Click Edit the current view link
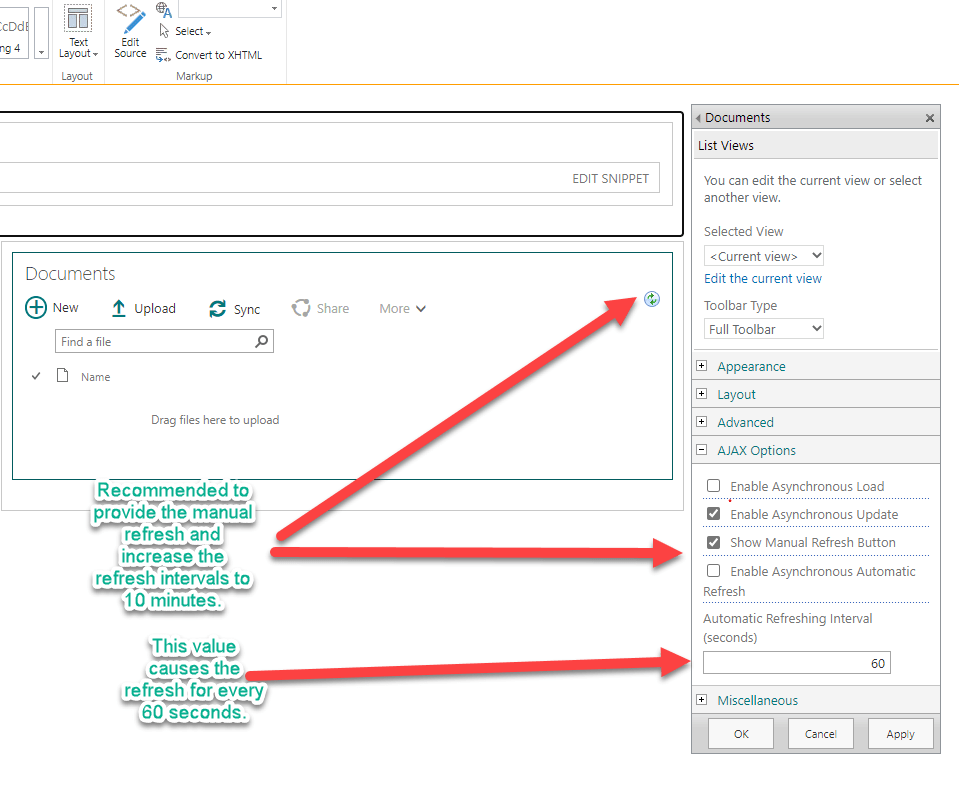Viewport: 959px width, 787px height. click(763, 278)
